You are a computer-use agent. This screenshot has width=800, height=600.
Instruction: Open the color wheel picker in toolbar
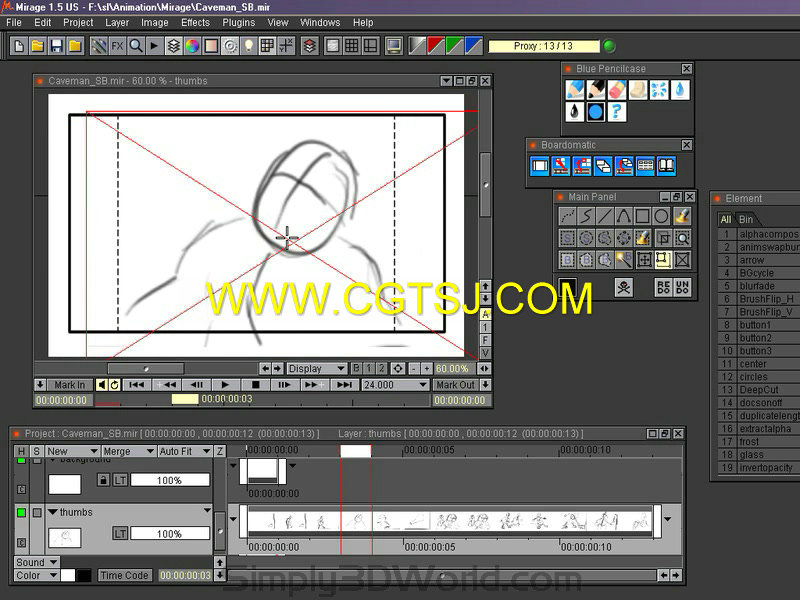coord(192,46)
